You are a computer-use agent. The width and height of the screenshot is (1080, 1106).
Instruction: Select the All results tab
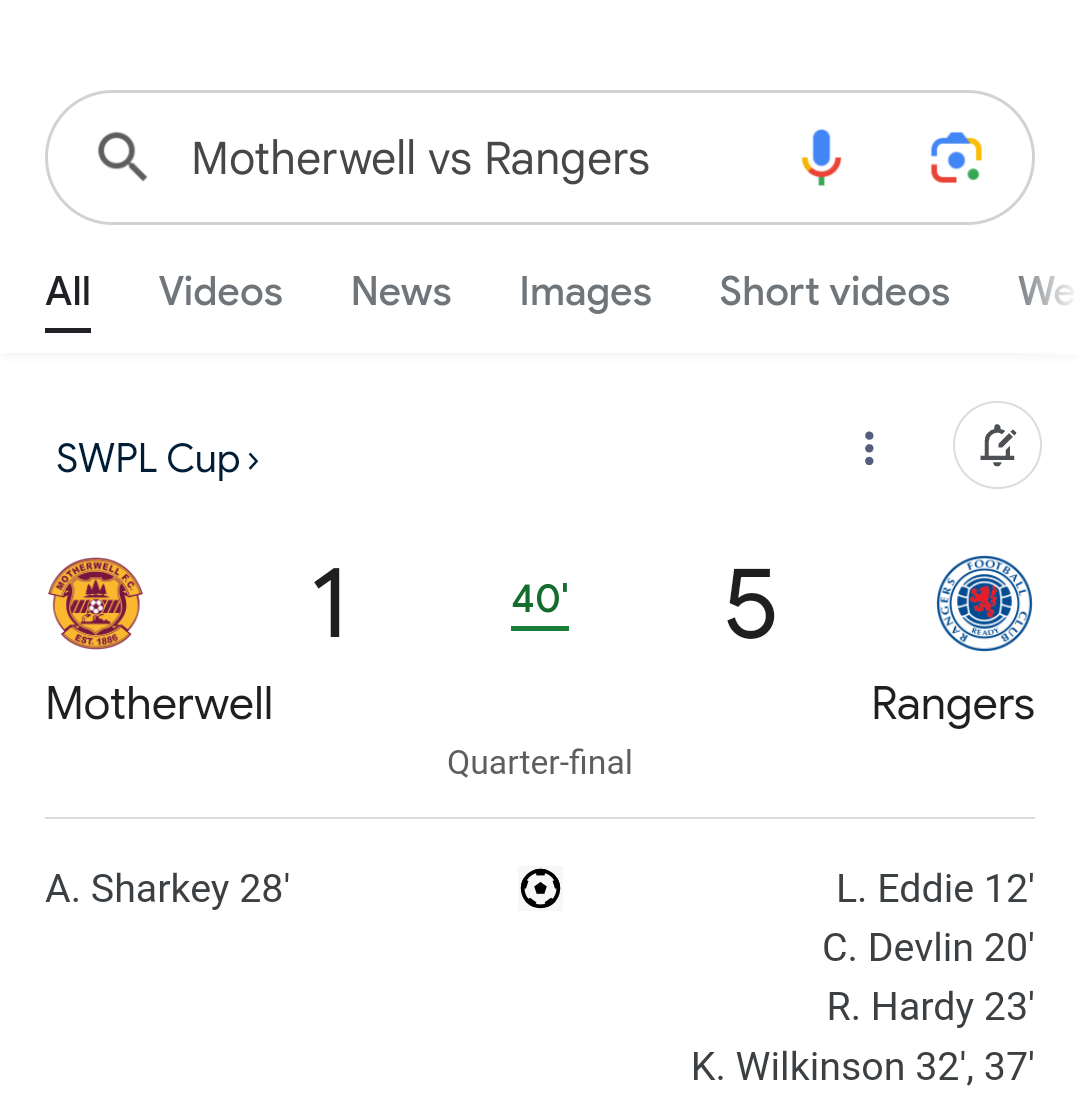tap(68, 291)
